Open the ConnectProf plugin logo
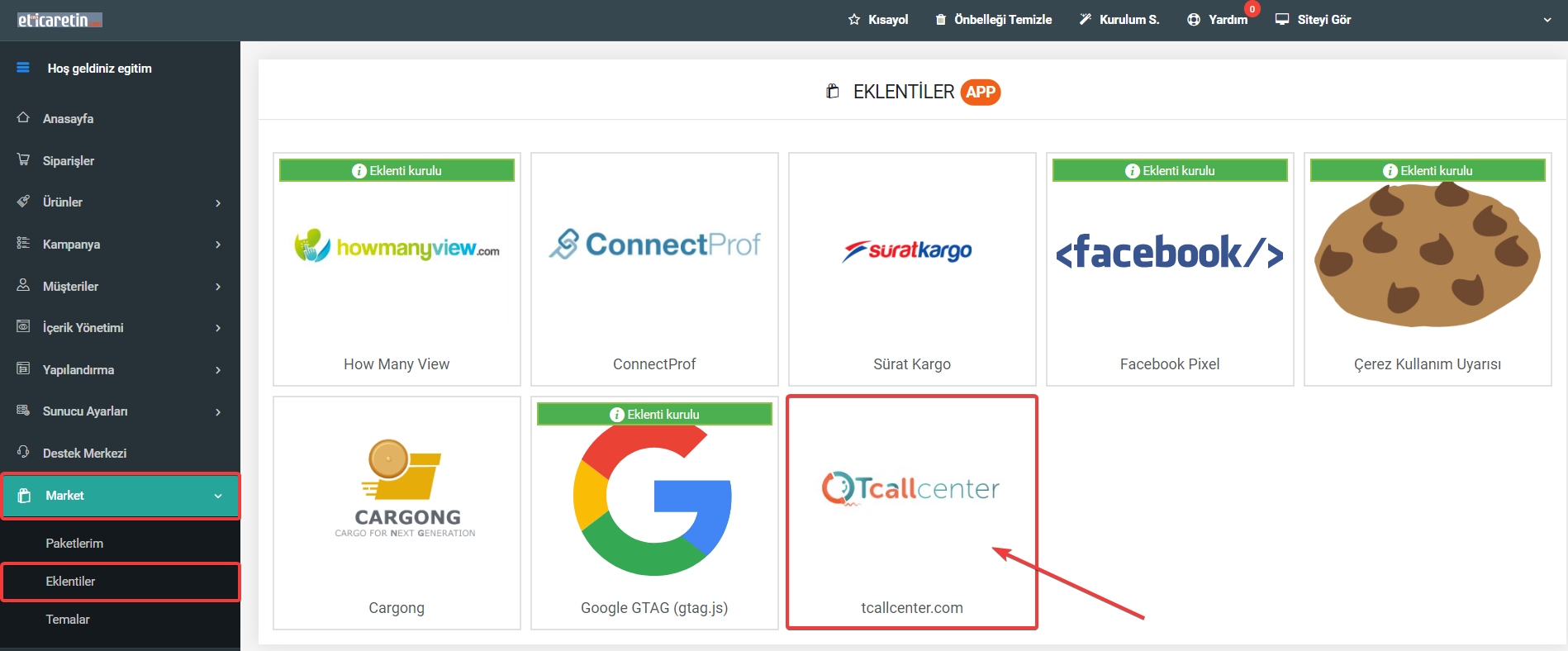 coord(654,244)
